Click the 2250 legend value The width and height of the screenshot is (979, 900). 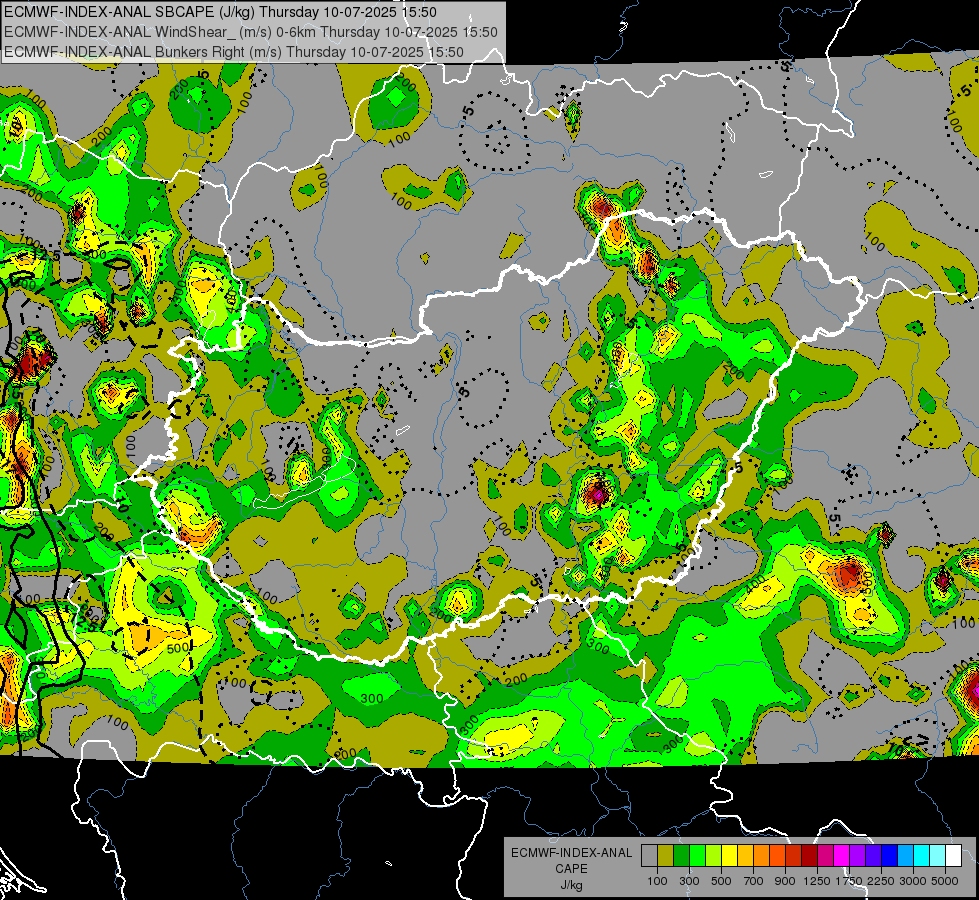pyautogui.click(x=881, y=881)
